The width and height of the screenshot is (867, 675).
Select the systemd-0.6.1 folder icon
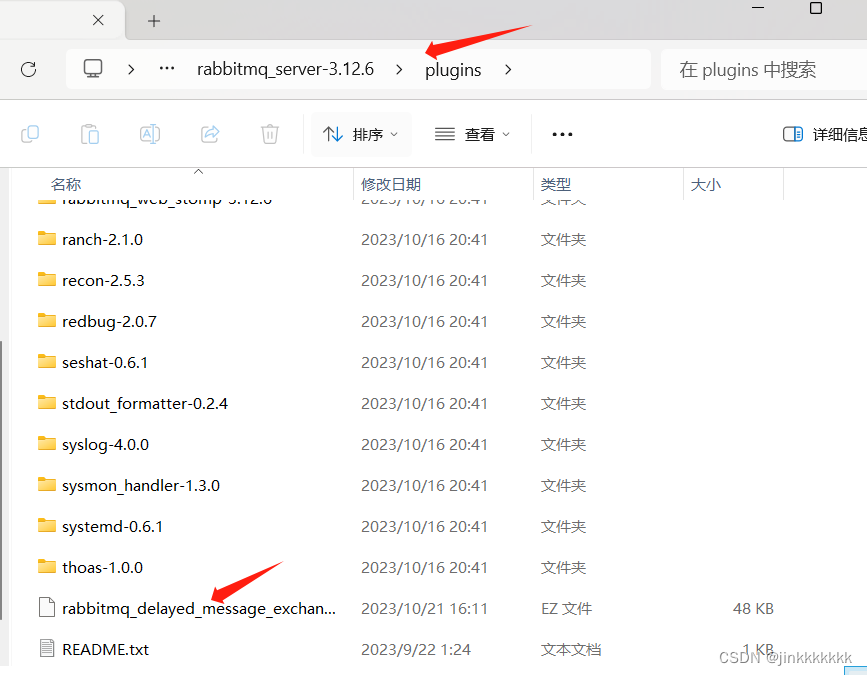(47, 525)
